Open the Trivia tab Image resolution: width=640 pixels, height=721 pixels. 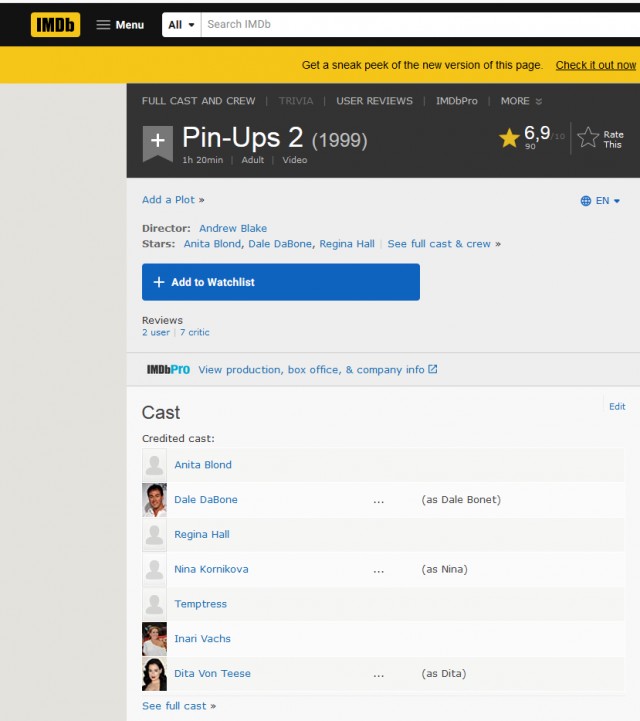[296, 101]
